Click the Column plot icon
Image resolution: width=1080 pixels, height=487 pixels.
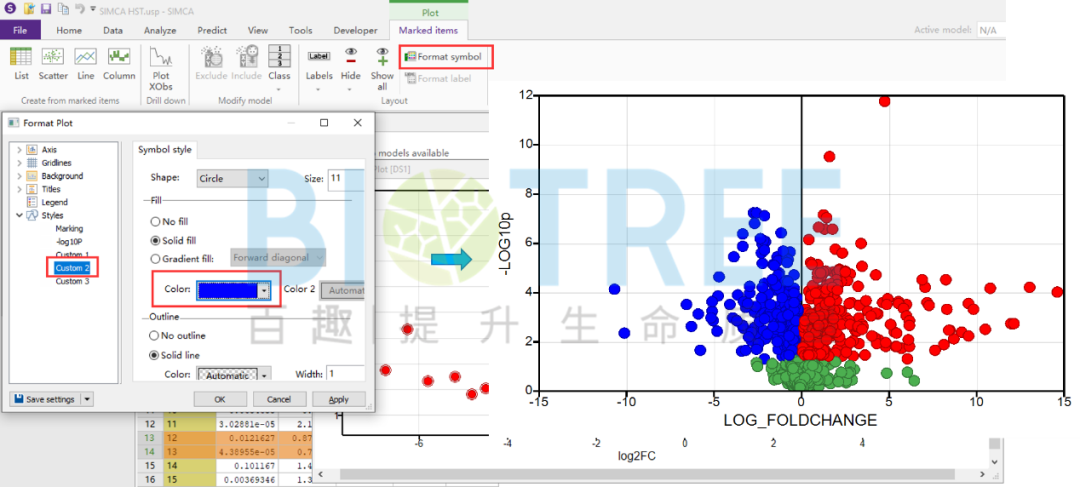[x=119, y=62]
